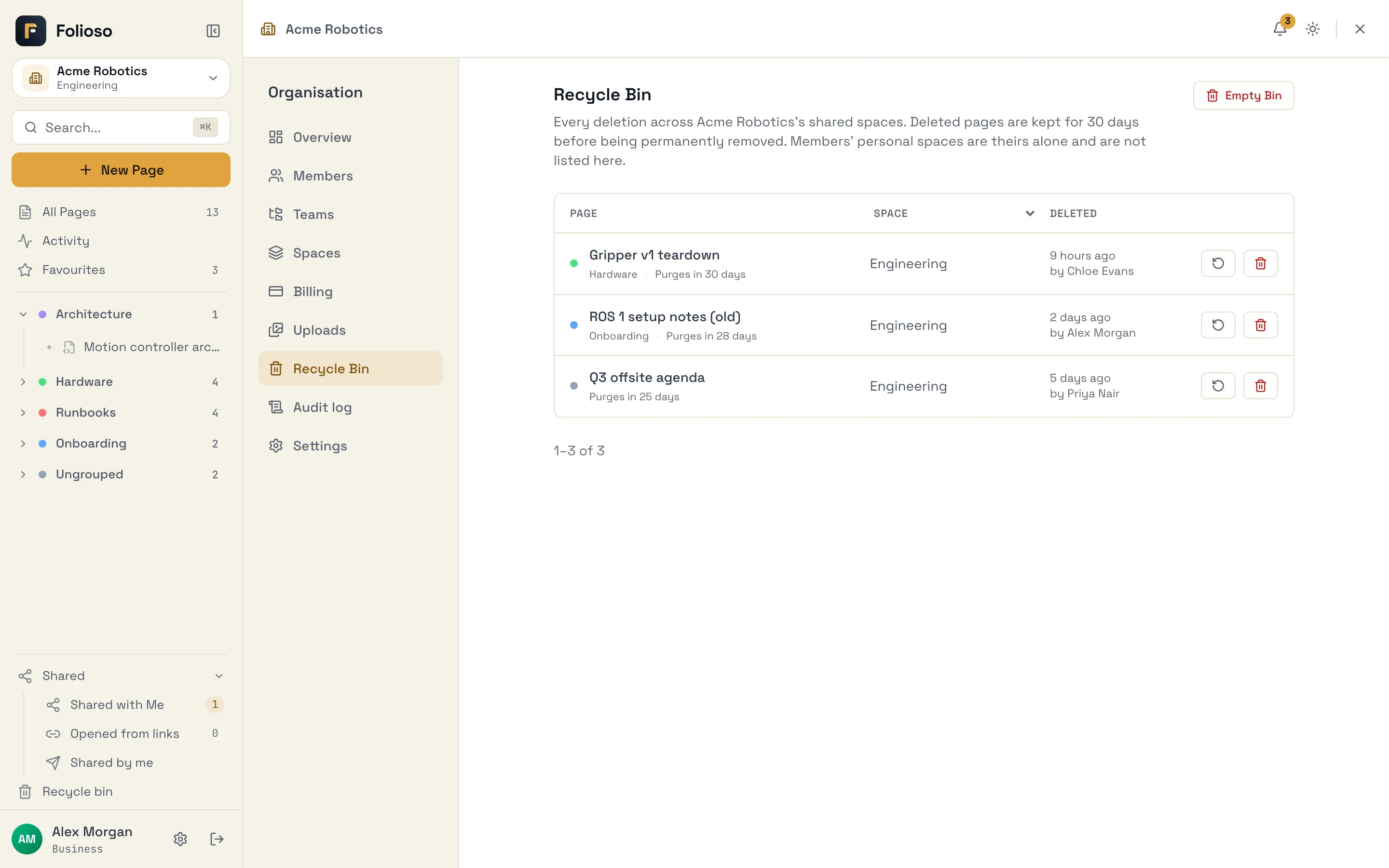The height and width of the screenshot is (868, 1389).
Task: Open All Pages list
Action: pos(121,212)
